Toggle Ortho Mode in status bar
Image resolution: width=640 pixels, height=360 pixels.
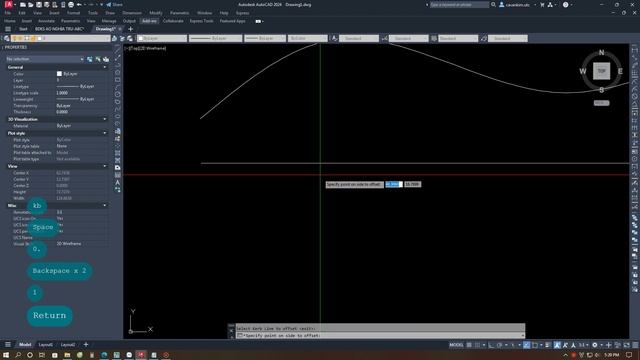tap(491, 345)
